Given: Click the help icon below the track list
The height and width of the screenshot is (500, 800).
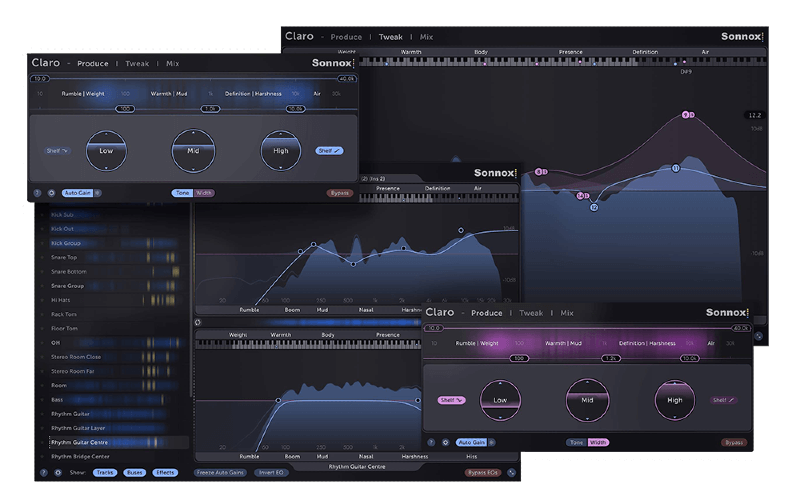Looking at the screenshot, I should [x=44, y=472].
